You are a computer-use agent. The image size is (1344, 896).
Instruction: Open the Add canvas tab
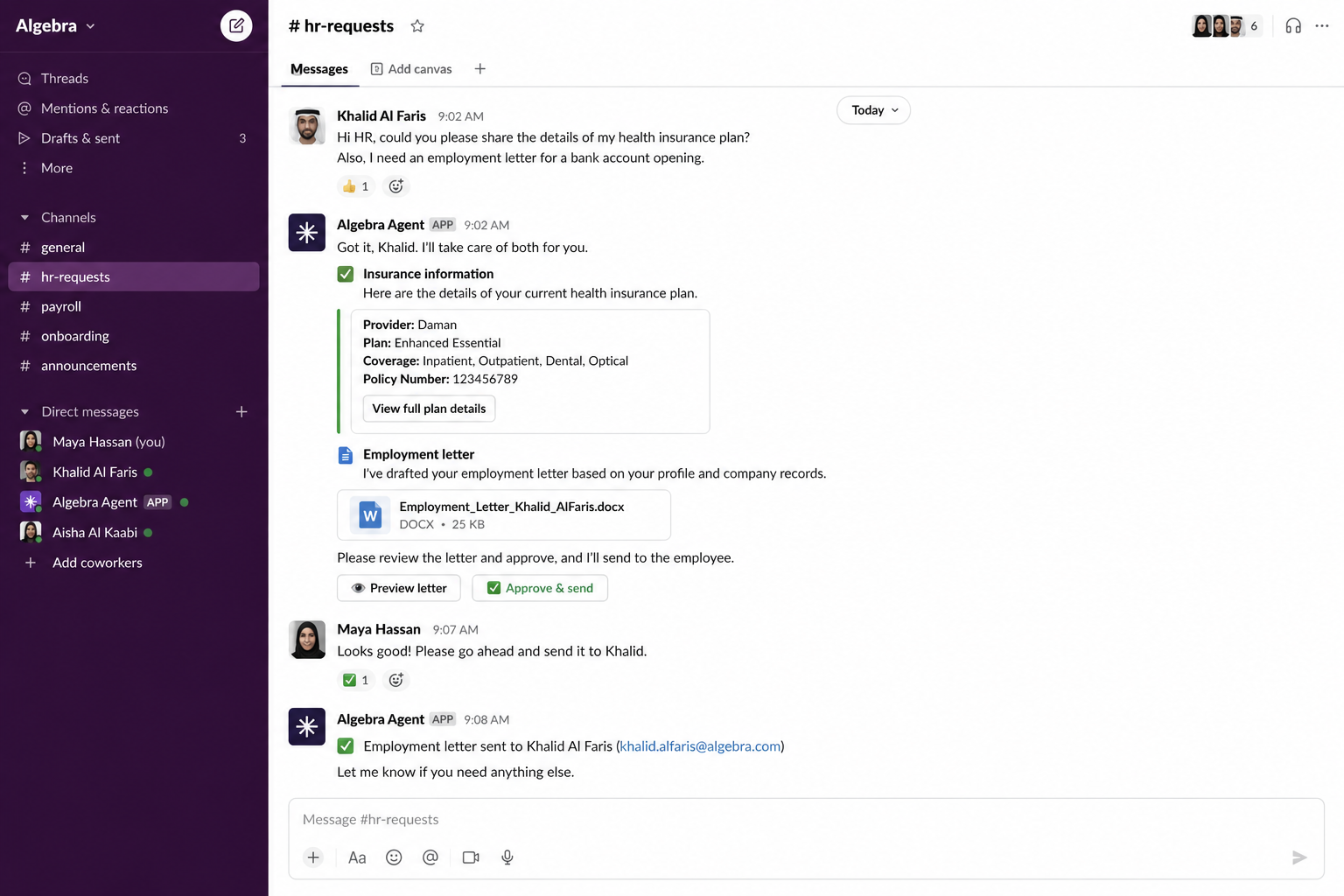click(x=411, y=69)
